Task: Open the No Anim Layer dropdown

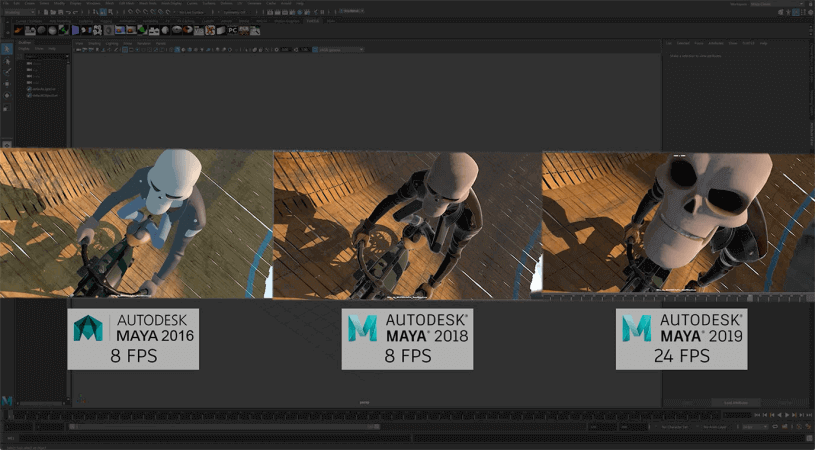Action: (x=716, y=427)
